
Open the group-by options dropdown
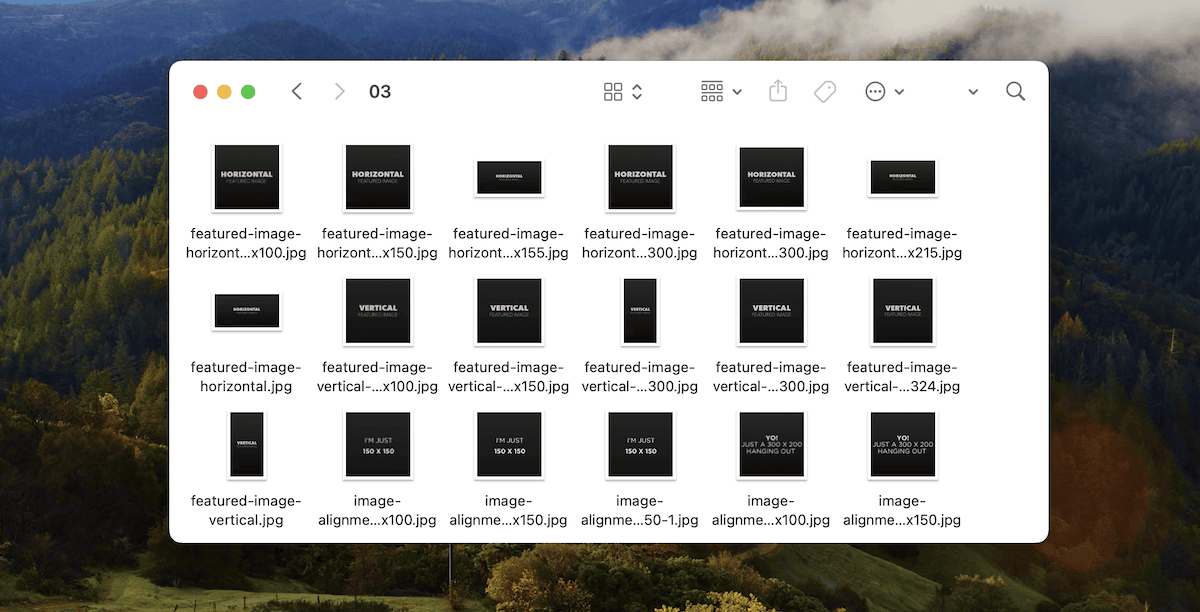[721, 92]
